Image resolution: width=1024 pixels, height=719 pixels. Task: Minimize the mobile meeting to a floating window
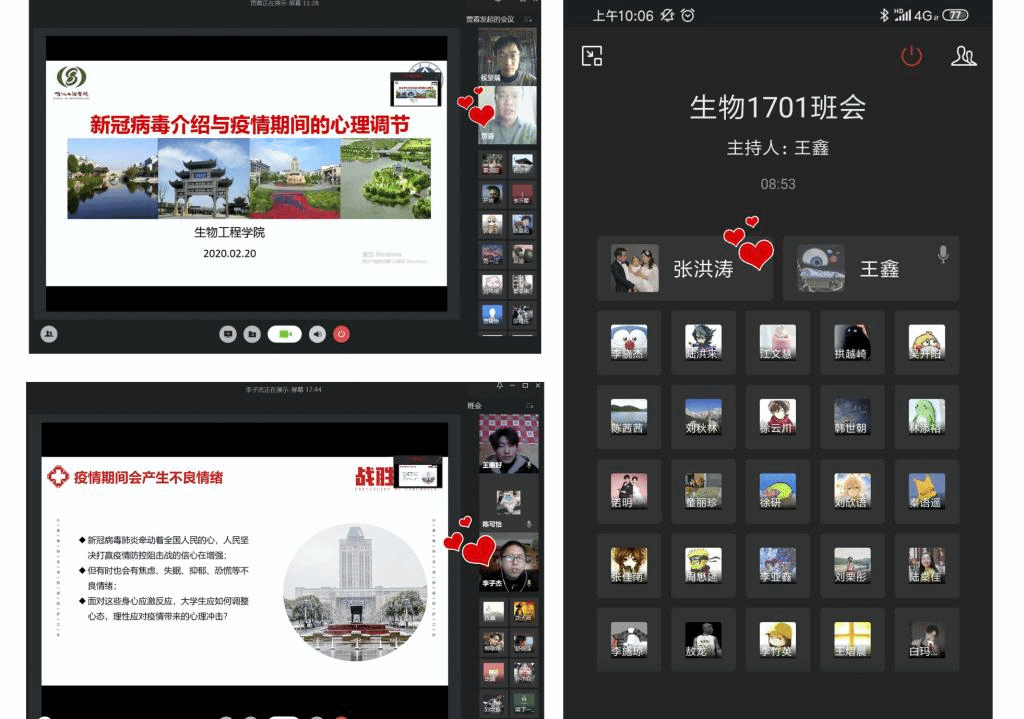click(592, 56)
